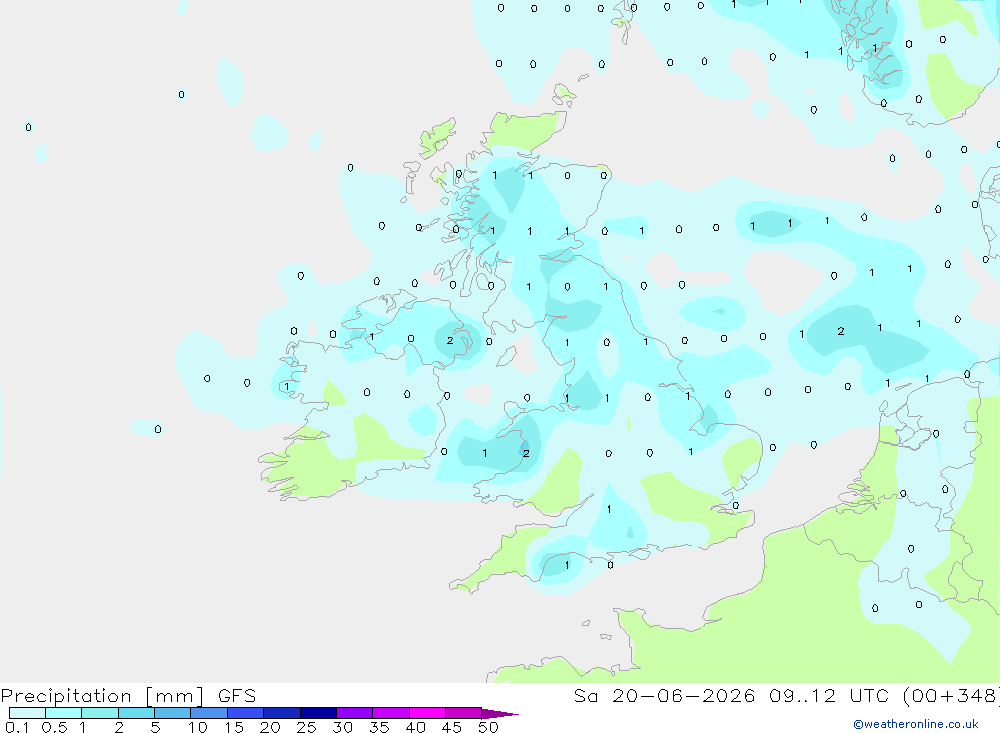The image size is (1000, 733).
Task: Pick the legend swatch between 5 and 10
Action: [x=173, y=713]
